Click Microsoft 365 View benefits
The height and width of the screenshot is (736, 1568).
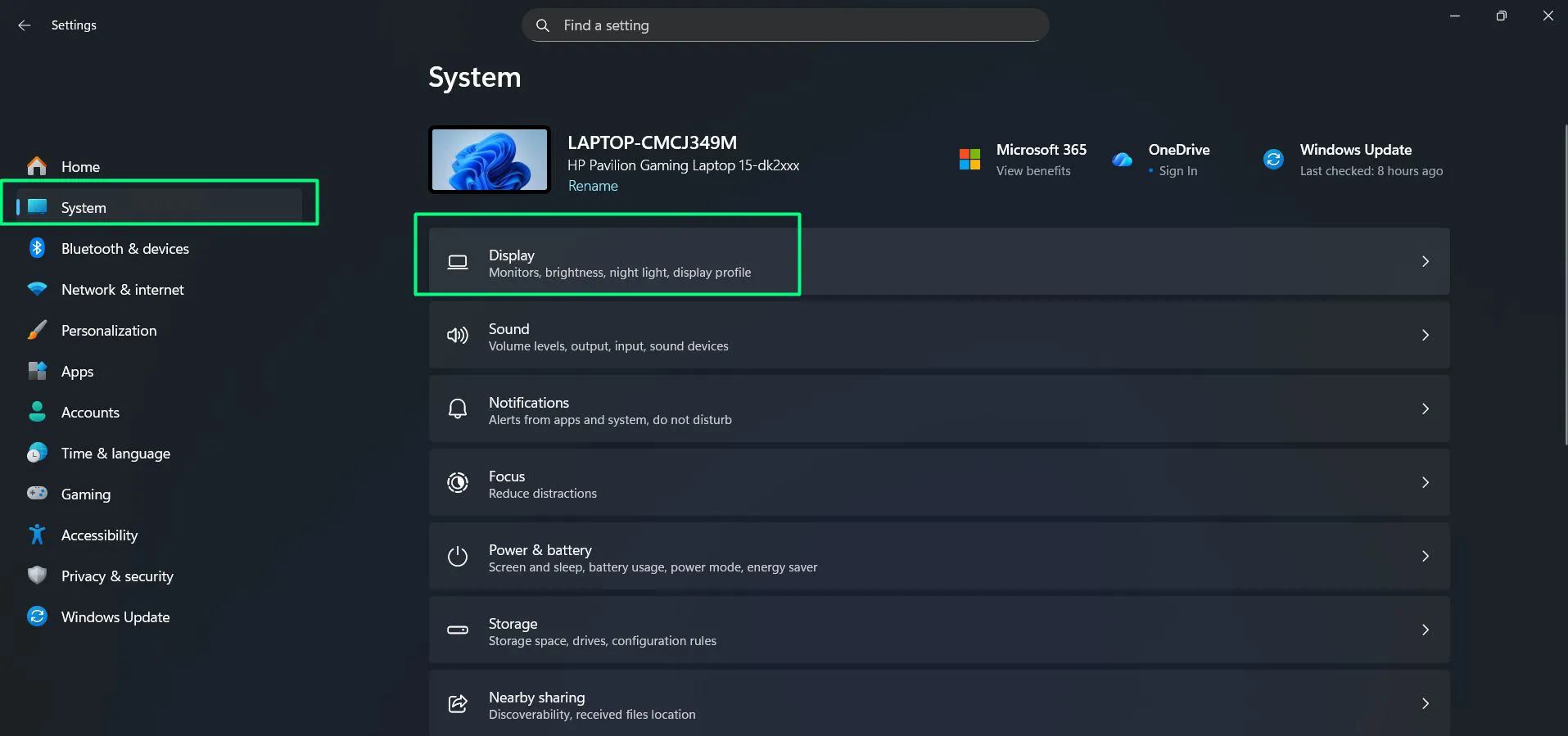point(1033,171)
